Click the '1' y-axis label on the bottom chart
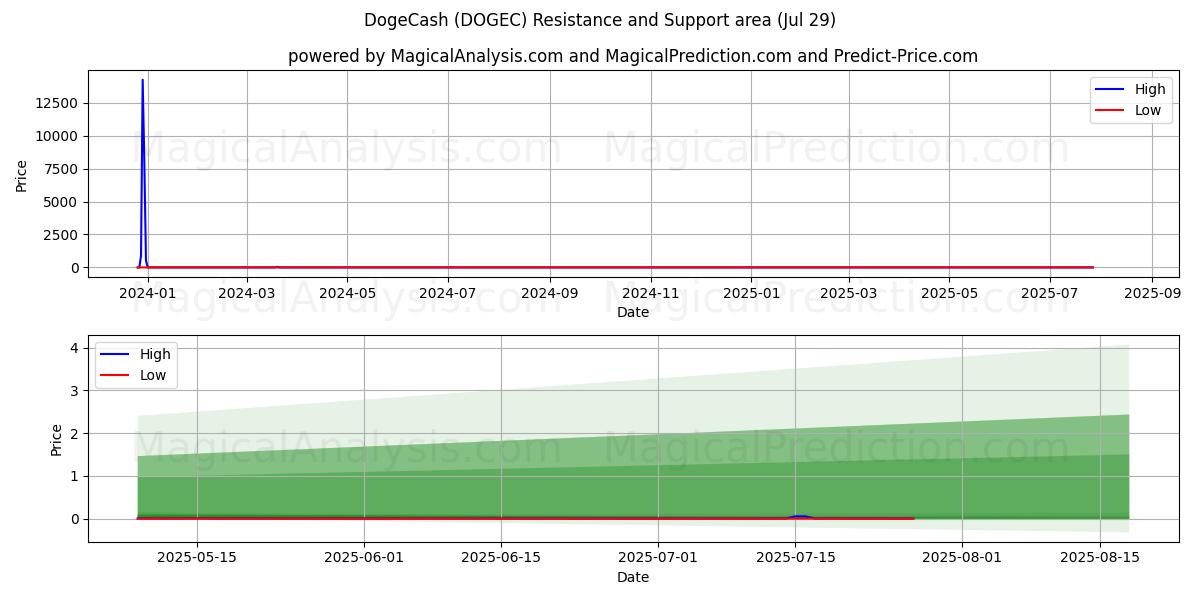 point(75,476)
